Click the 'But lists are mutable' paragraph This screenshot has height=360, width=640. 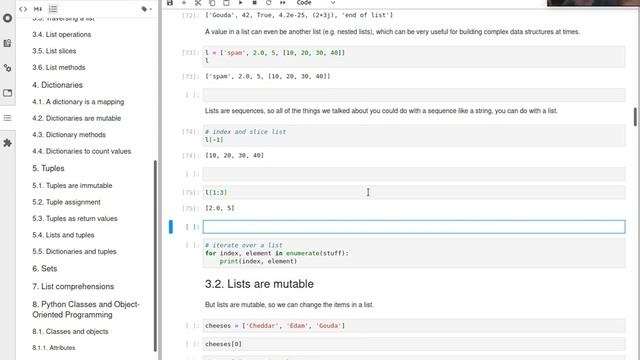[x=289, y=305]
